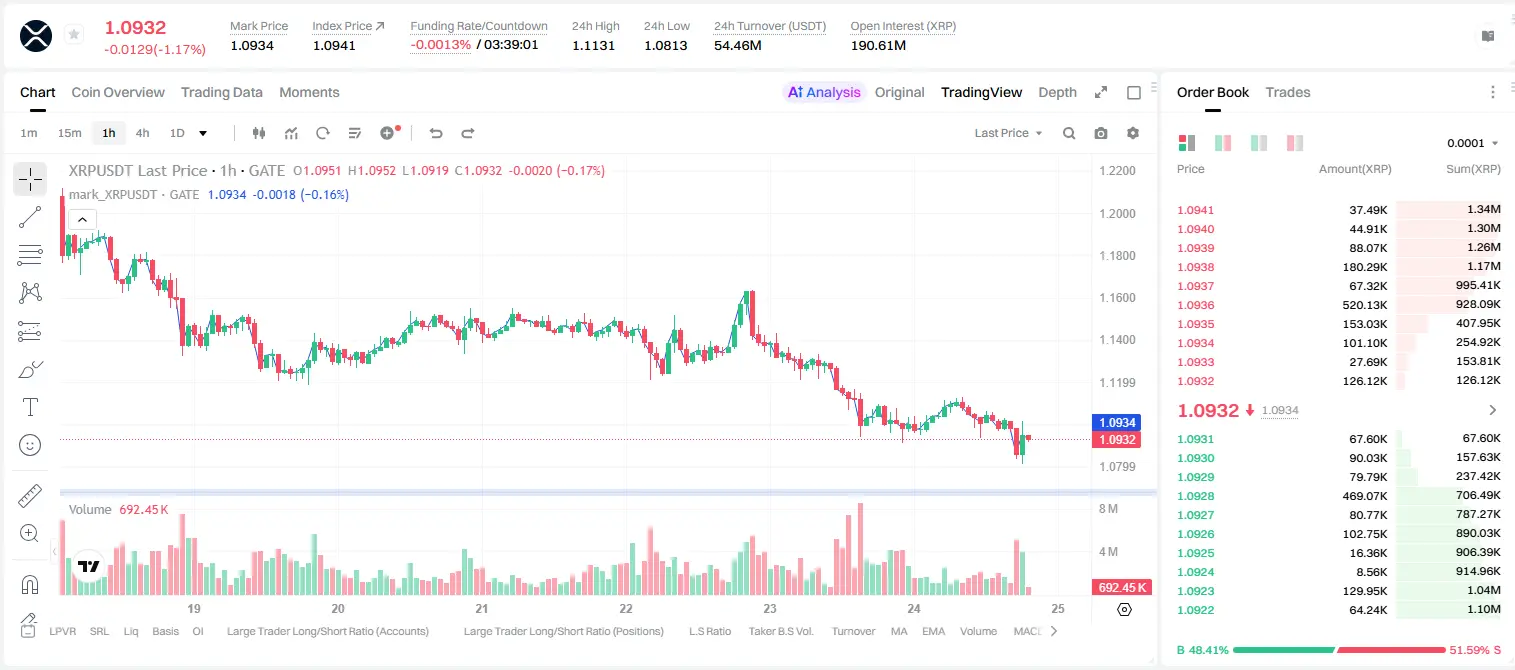Show only sell orders in order book
The width and height of the screenshot is (1515, 670).
(x=1295, y=143)
